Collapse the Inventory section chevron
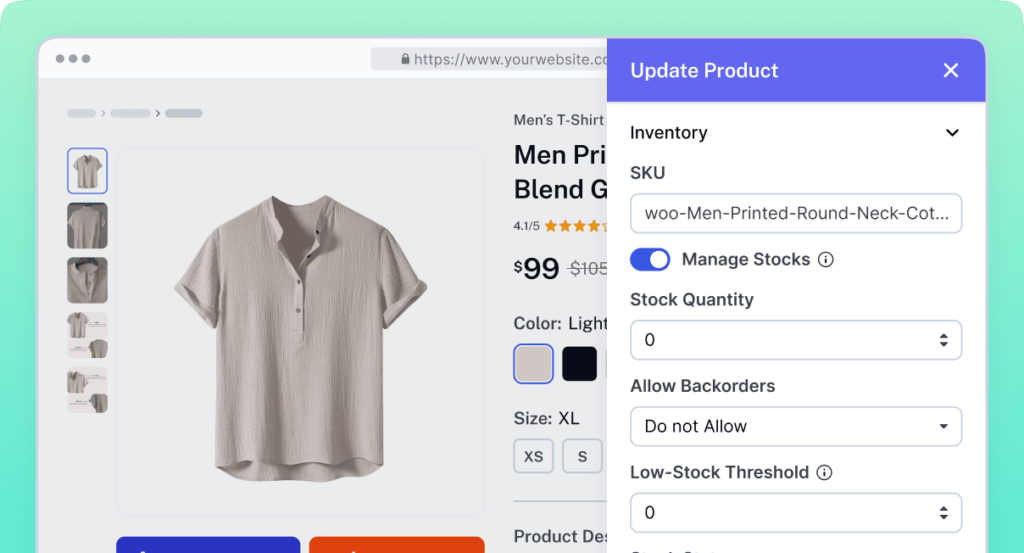The height and width of the screenshot is (553, 1024). click(952, 133)
